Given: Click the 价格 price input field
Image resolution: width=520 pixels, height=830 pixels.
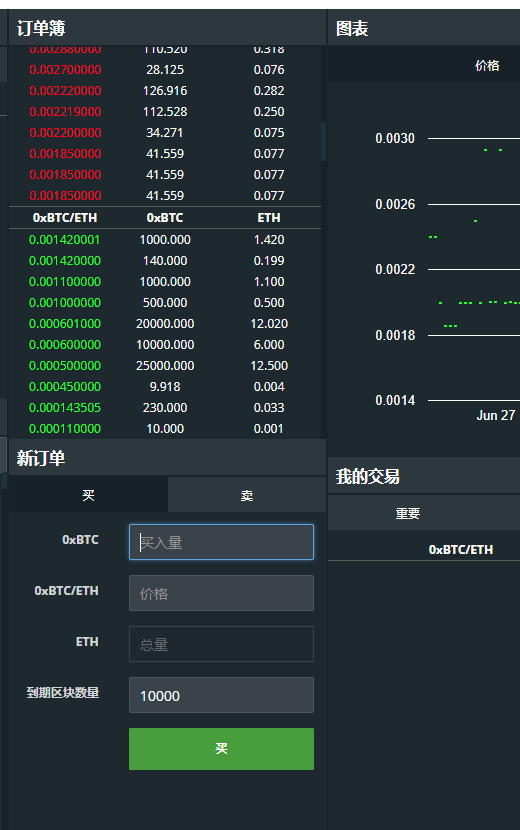Looking at the screenshot, I should click(x=221, y=593).
